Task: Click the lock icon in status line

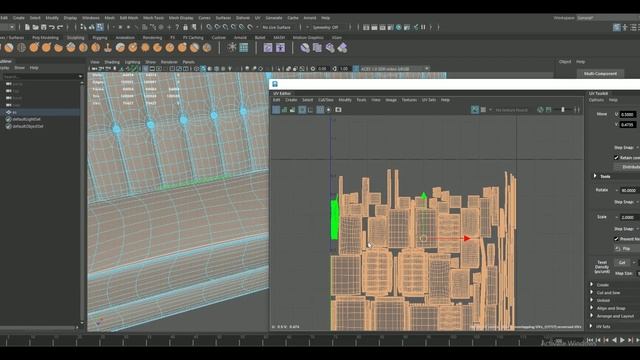Action: tap(185, 27)
